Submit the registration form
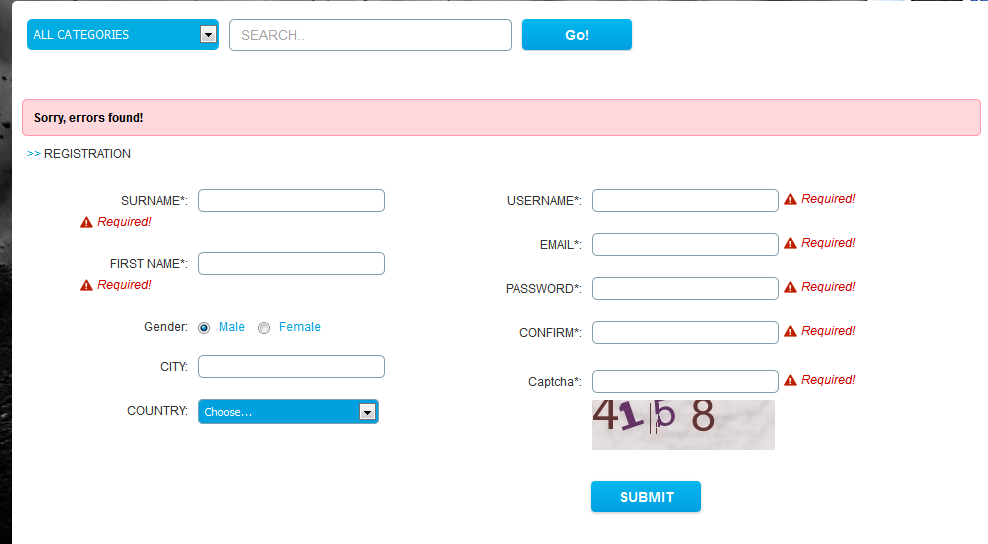The height and width of the screenshot is (544, 988). (645, 497)
